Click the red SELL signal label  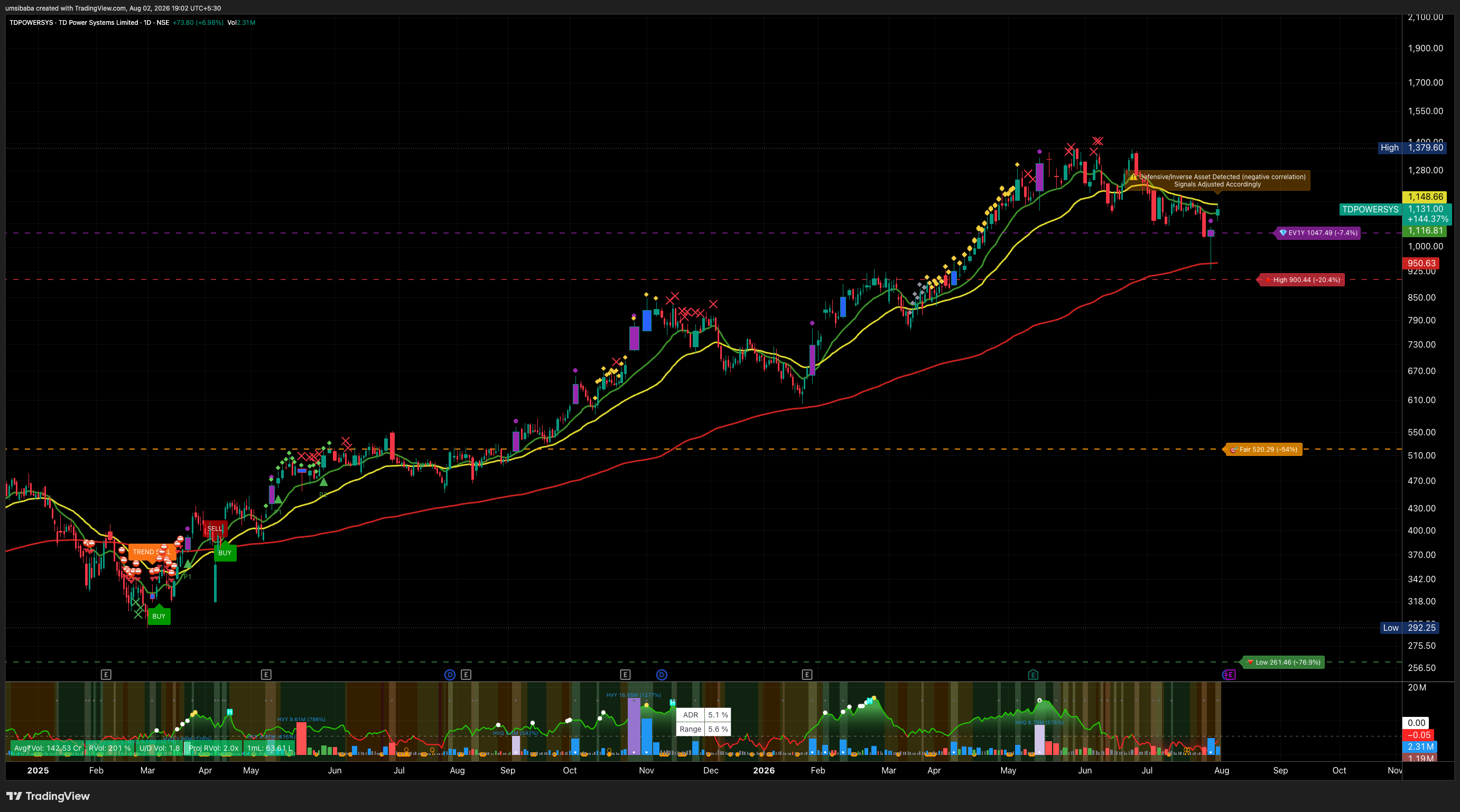[x=215, y=528]
